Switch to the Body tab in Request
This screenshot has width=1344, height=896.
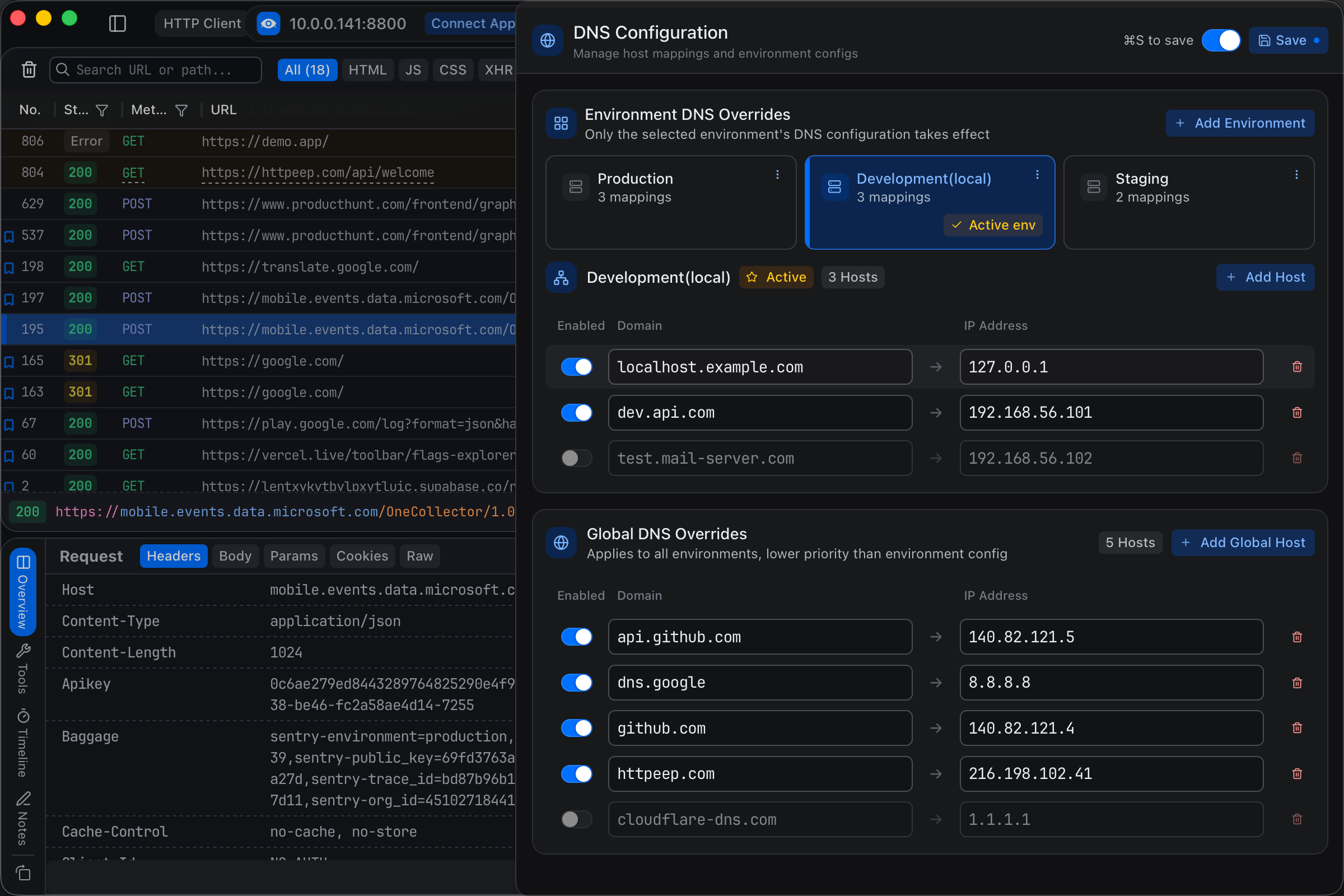(x=234, y=556)
